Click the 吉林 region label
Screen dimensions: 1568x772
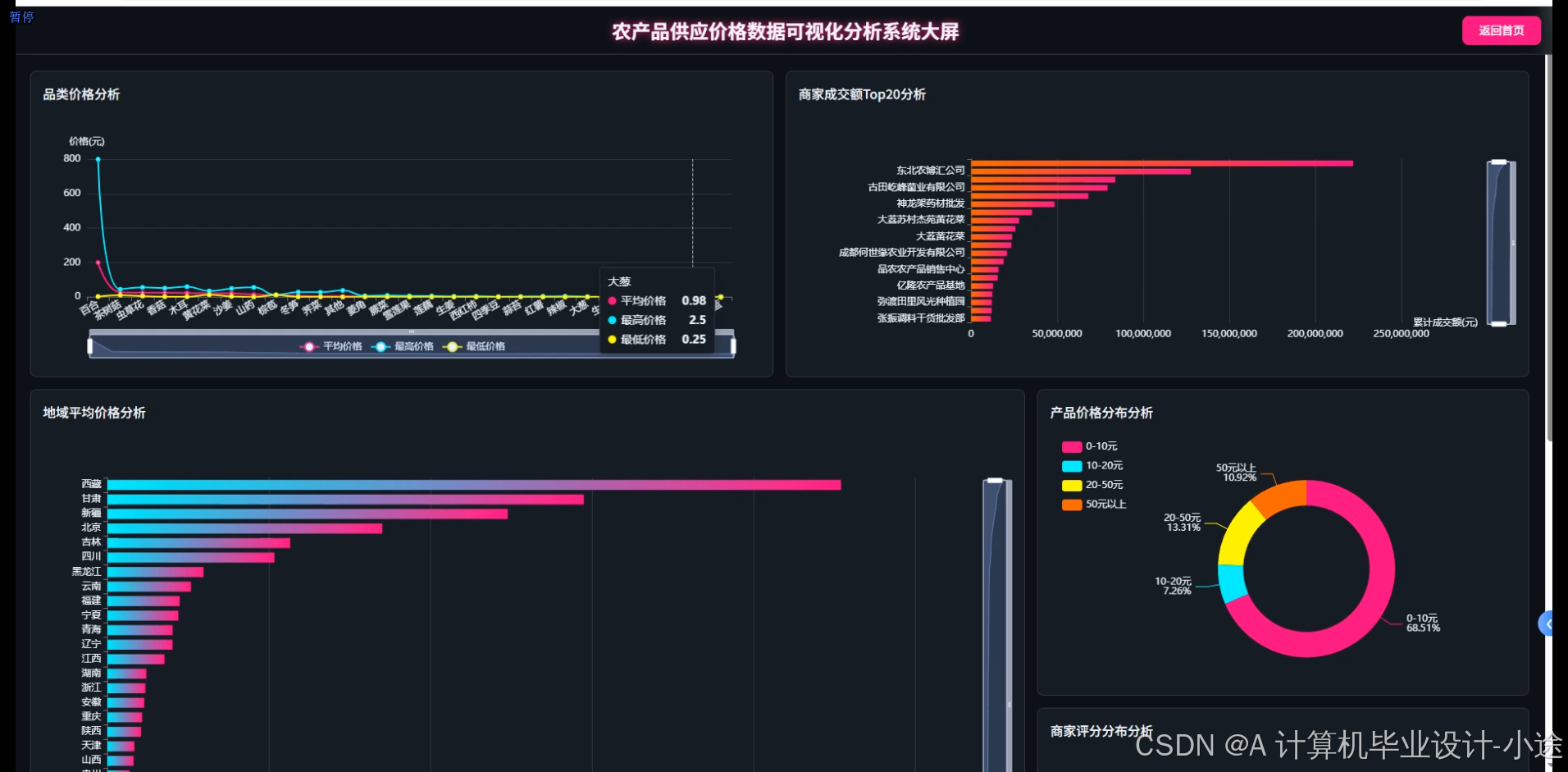point(91,542)
